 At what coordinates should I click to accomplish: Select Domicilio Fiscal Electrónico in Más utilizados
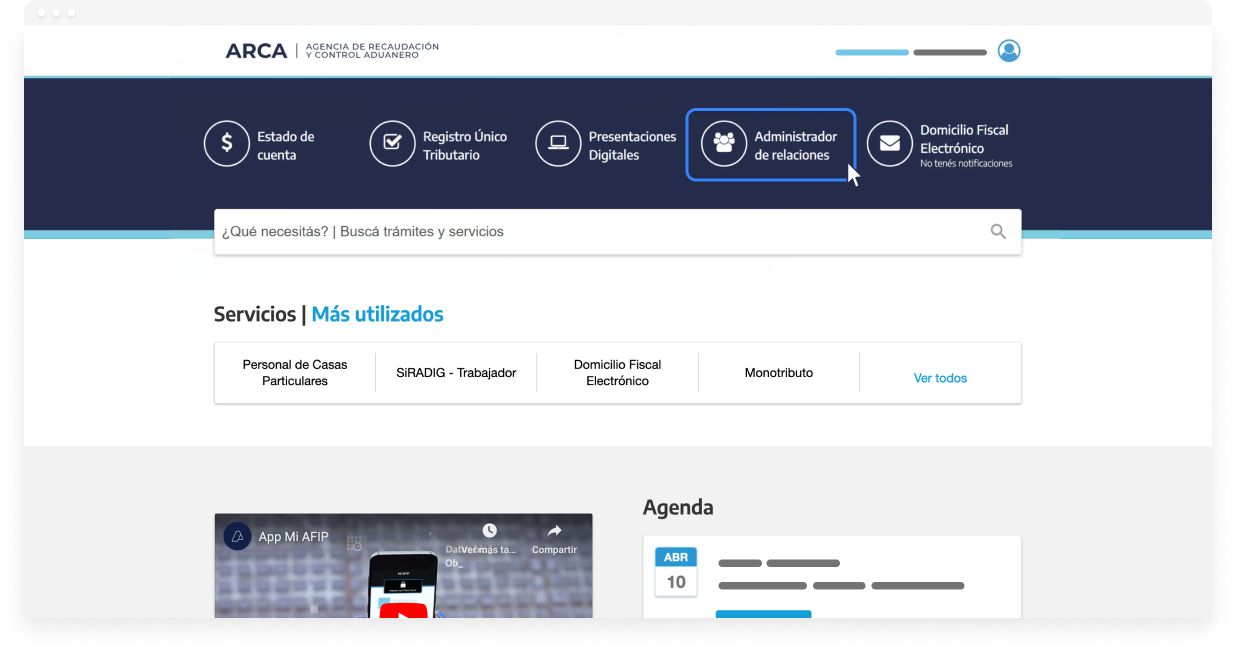[x=617, y=373]
